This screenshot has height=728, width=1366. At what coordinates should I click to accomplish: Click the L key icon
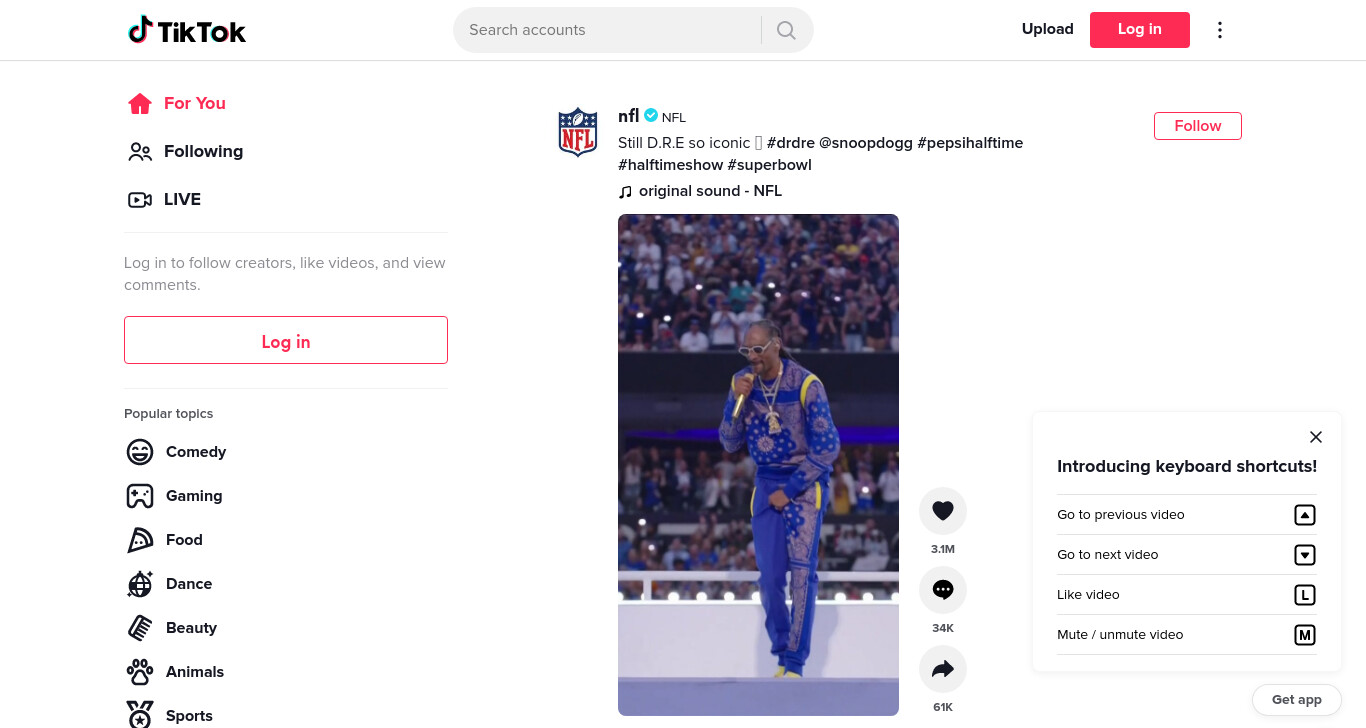point(1304,595)
